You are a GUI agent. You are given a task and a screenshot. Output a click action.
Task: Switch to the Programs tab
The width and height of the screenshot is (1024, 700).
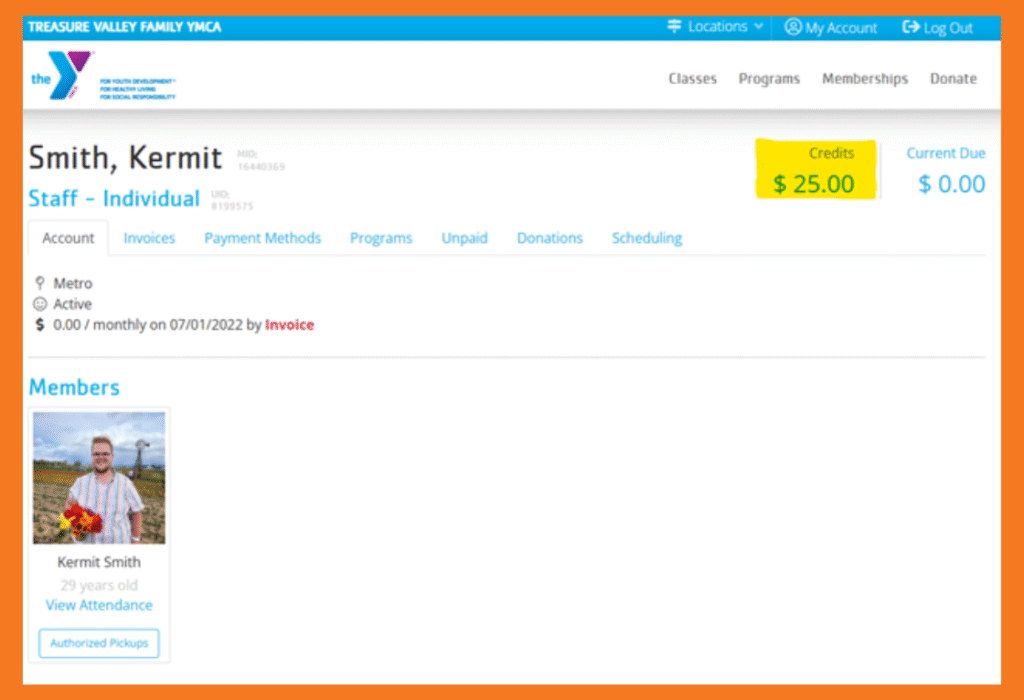(381, 238)
